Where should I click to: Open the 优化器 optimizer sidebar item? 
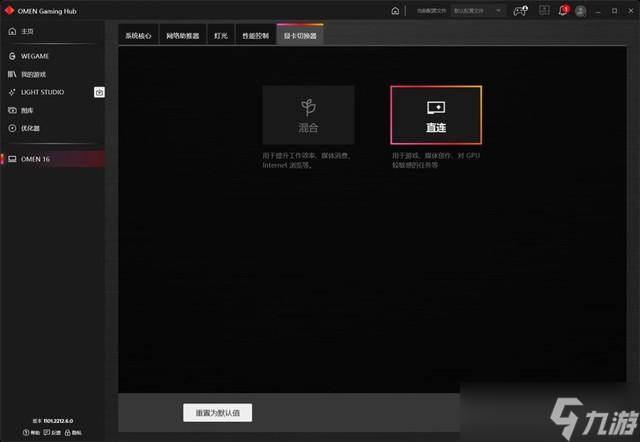coord(24,128)
